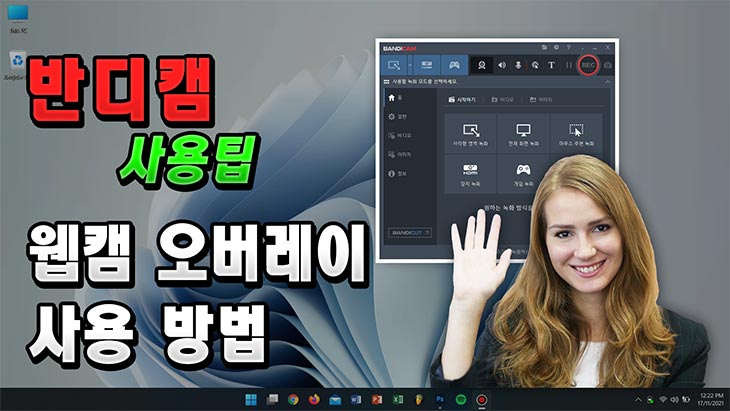
Task: Choose 마우스 주변 녹화 recording tile
Action: tap(576, 135)
